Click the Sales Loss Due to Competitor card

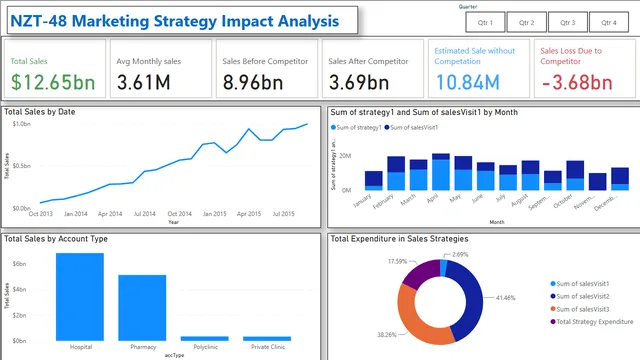(585, 69)
